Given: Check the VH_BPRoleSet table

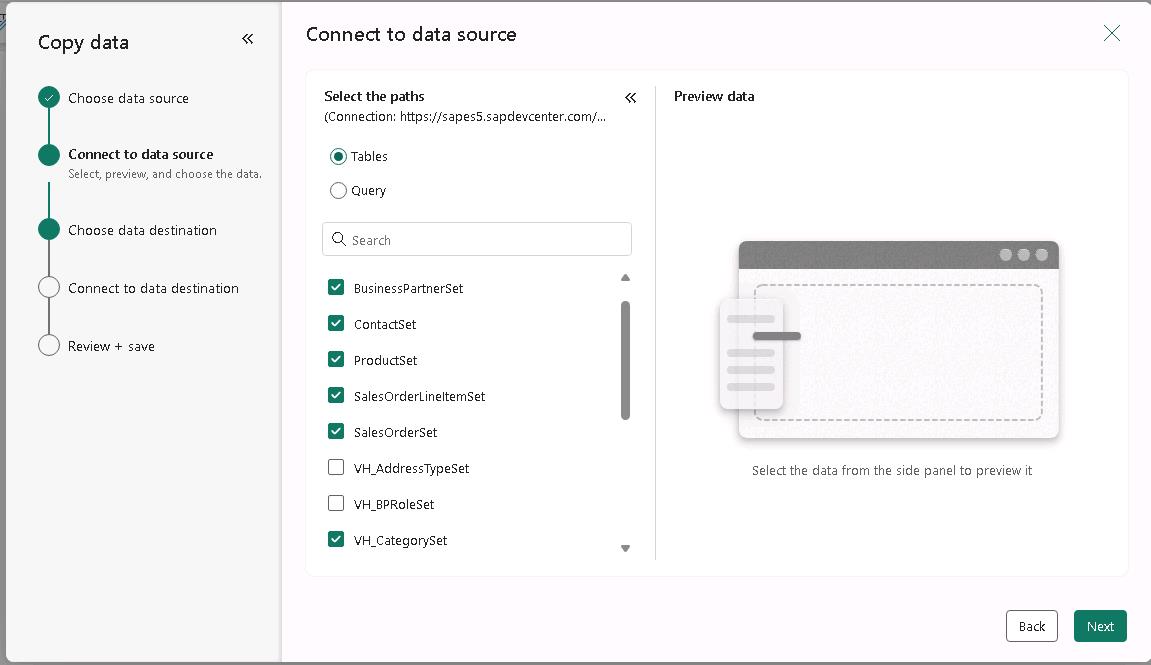Looking at the screenshot, I should [336, 503].
